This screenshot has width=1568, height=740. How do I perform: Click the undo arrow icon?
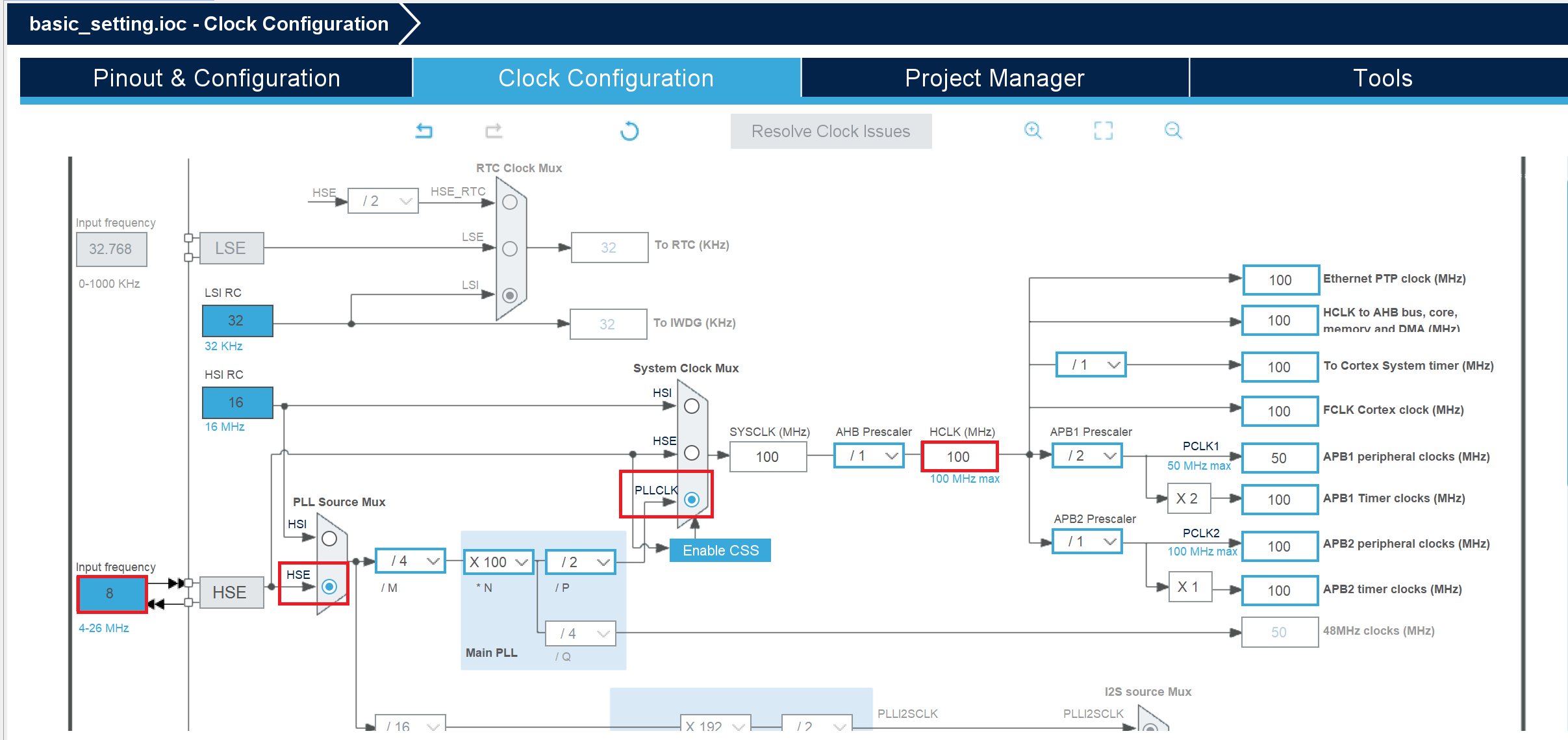click(424, 131)
